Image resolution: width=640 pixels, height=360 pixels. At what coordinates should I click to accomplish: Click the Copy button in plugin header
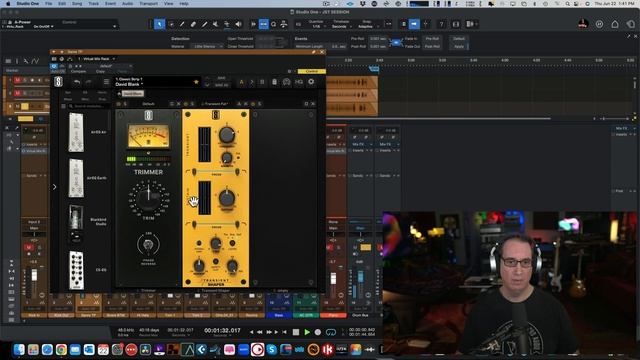pyautogui.click(x=100, y=71)
